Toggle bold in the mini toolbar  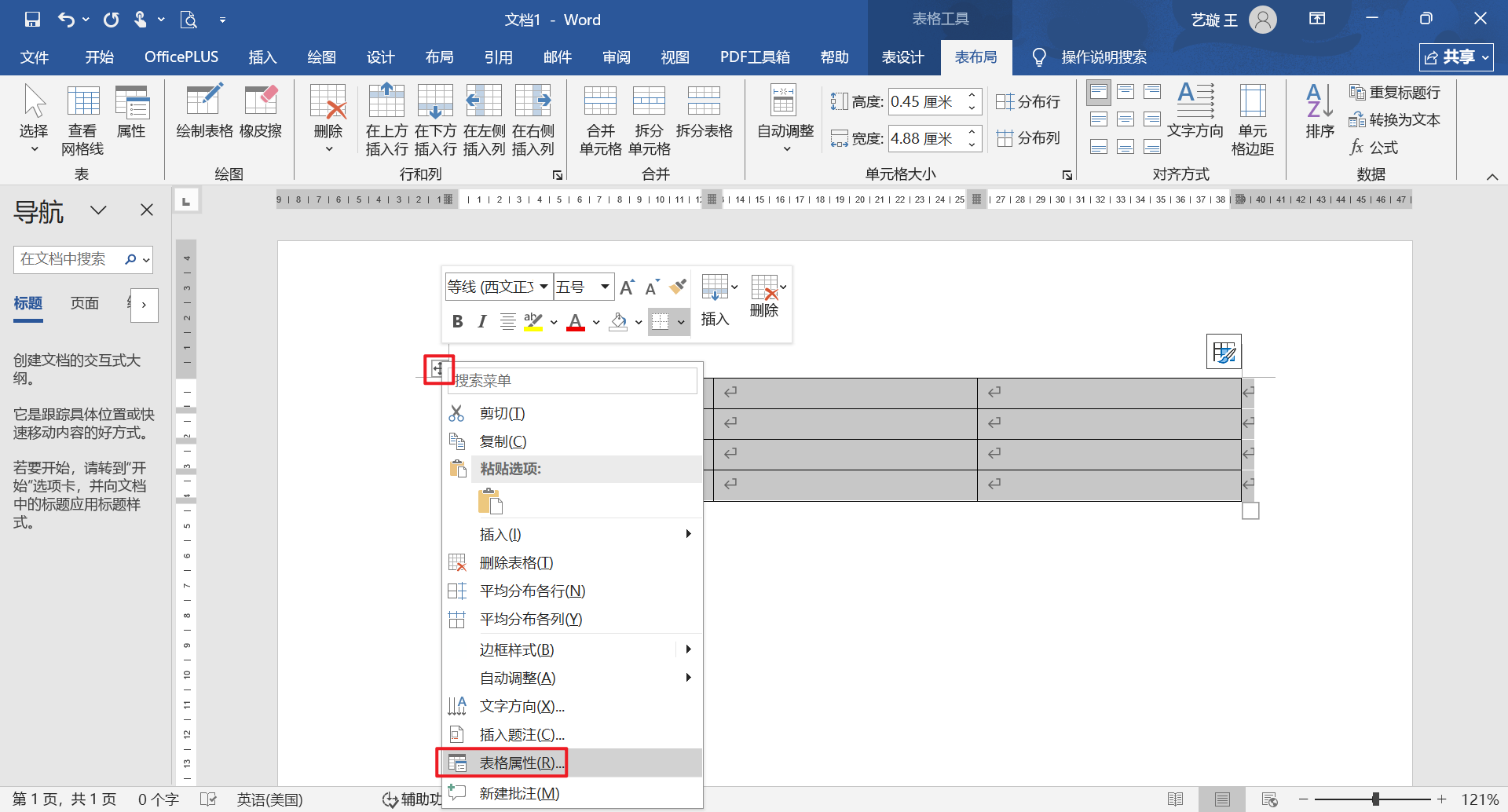tap(457, 322)
